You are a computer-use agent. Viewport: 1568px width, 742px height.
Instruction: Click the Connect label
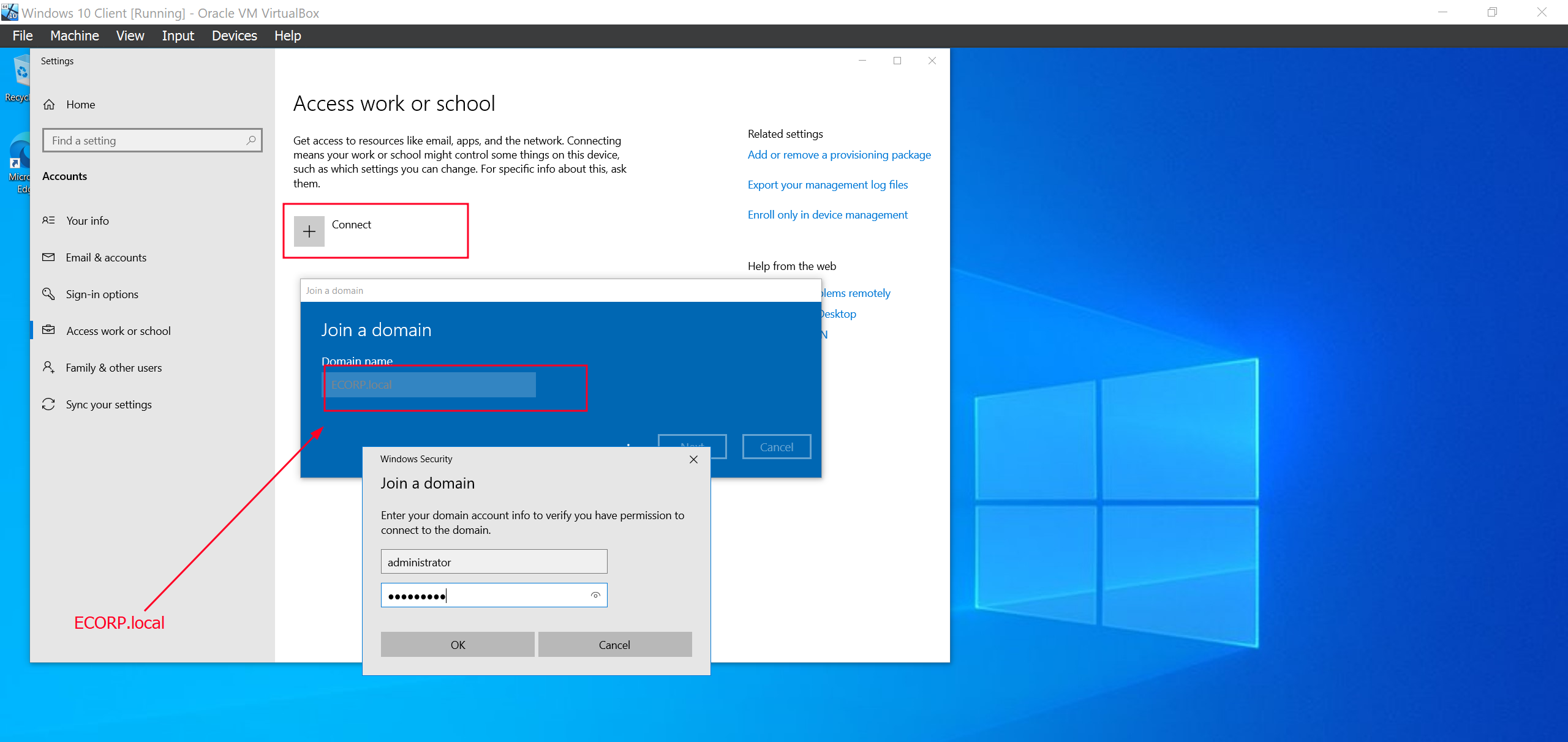click(352, 225)
